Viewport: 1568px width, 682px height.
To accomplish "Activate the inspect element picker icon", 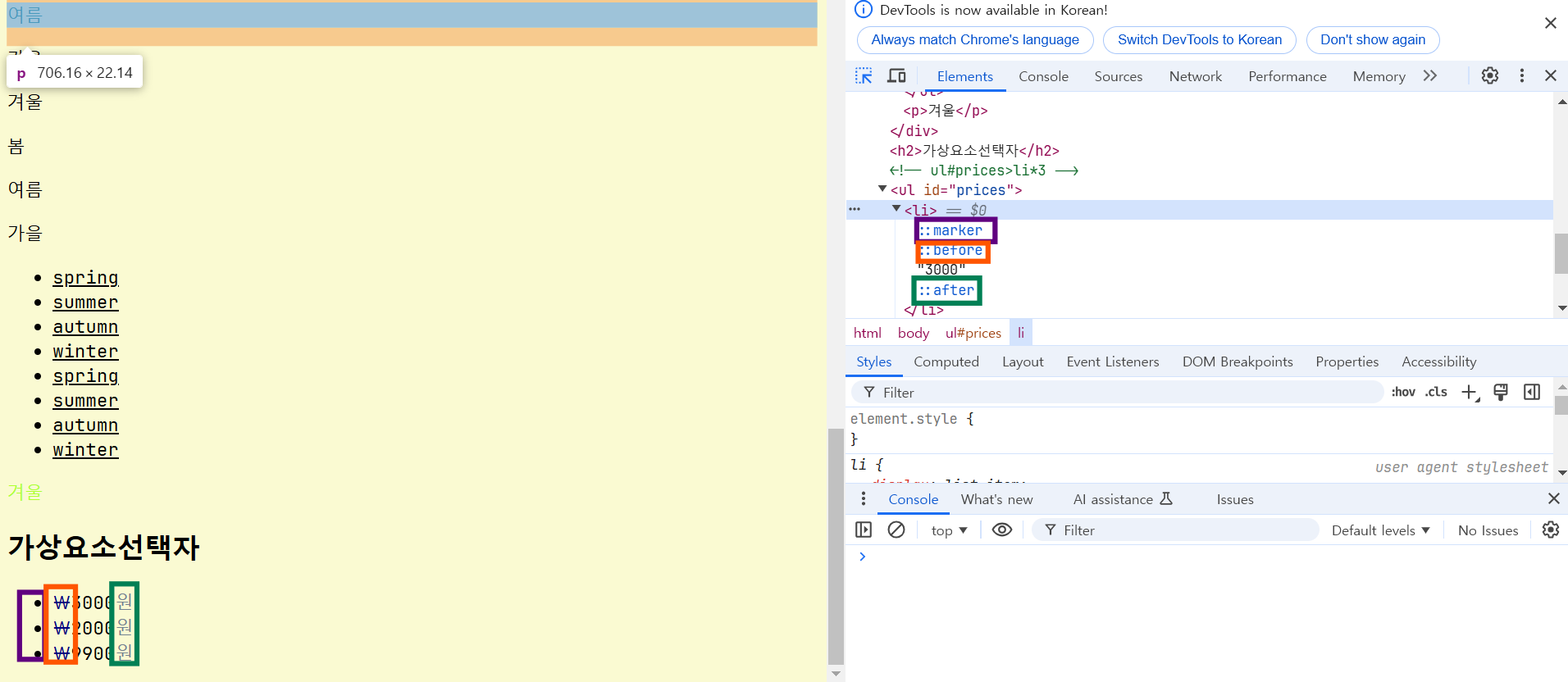I will [x=864, y=76].
